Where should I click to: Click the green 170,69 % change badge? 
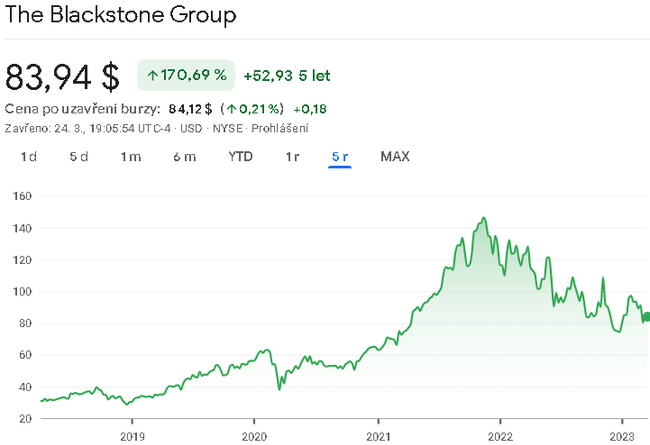coord(186,75)
